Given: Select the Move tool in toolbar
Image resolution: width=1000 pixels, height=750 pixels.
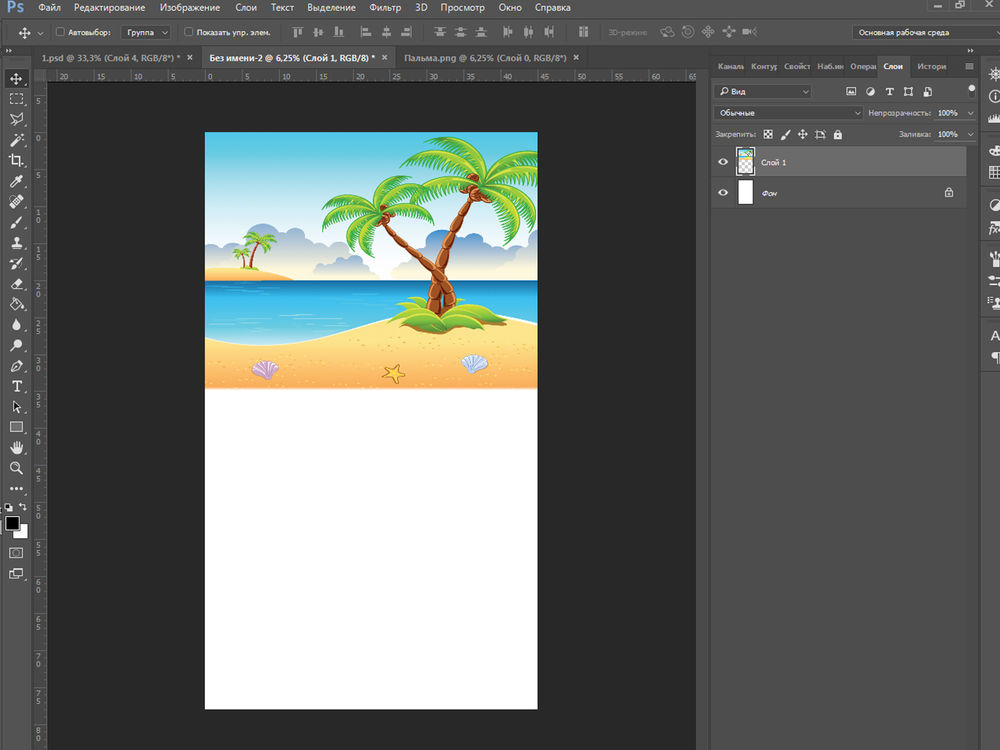Looking at the screenshot, I should (16, 78).
